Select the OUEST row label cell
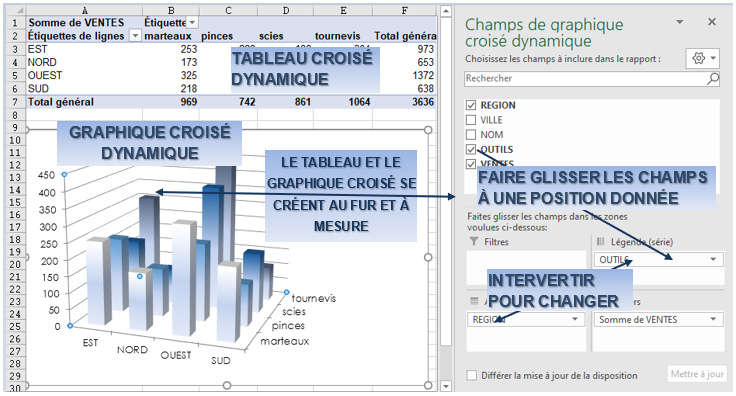 (84, 76)
